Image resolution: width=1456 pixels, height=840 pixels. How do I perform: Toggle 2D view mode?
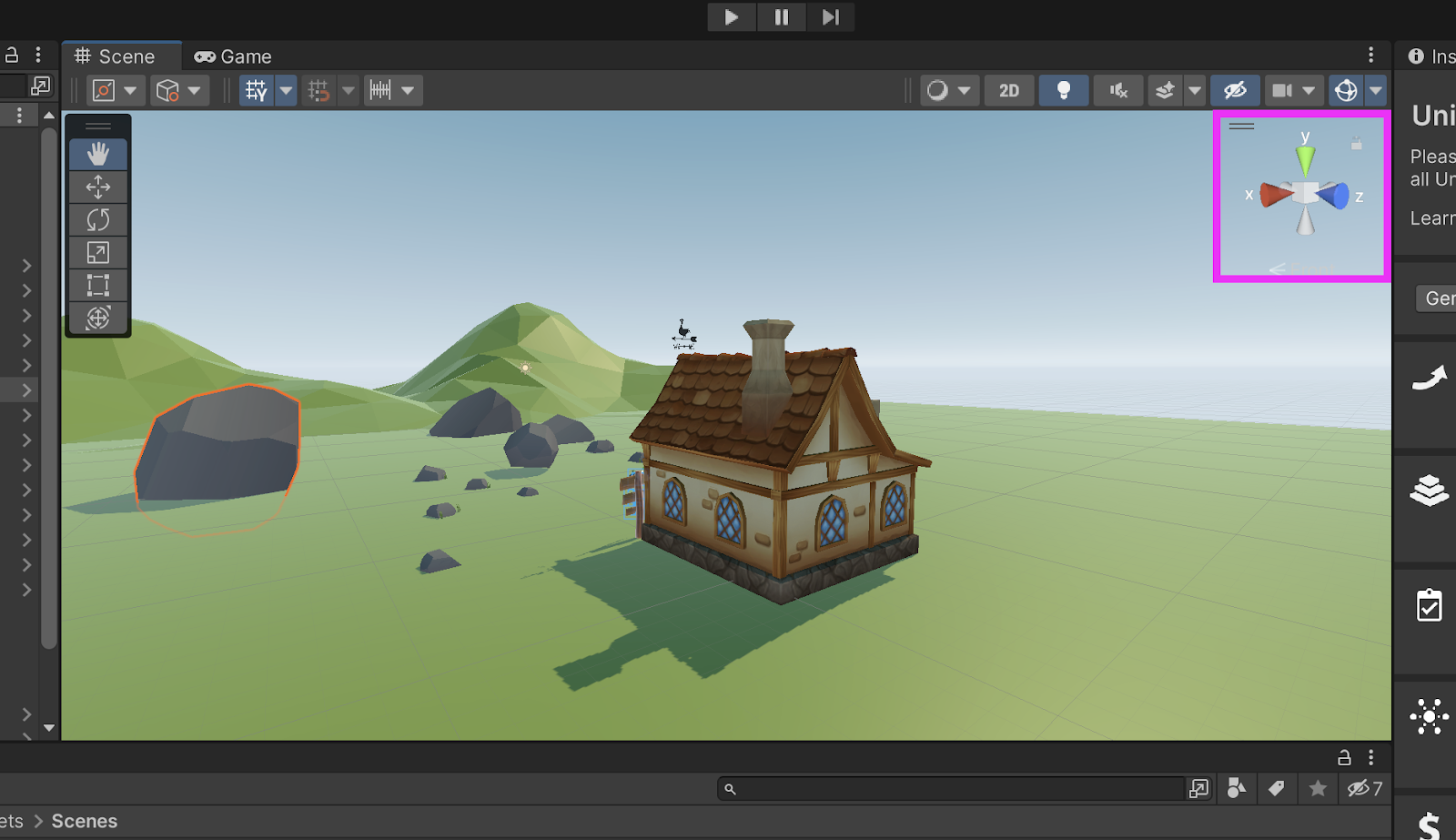pyautogui.click(x=1008, y=91)
